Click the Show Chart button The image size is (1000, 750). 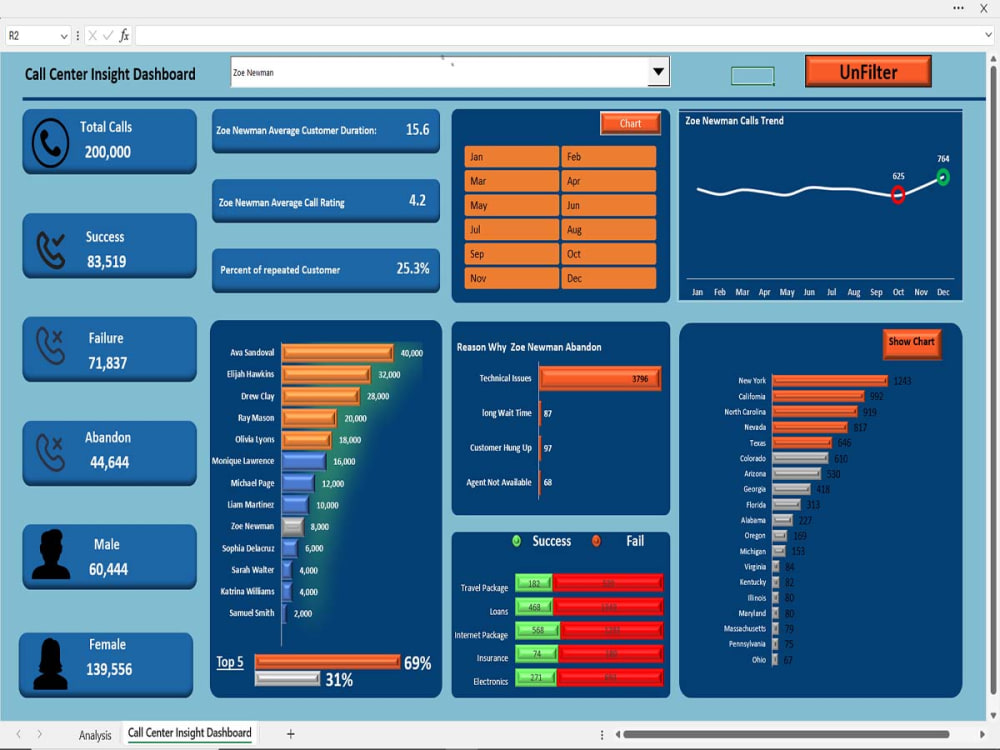911,343
